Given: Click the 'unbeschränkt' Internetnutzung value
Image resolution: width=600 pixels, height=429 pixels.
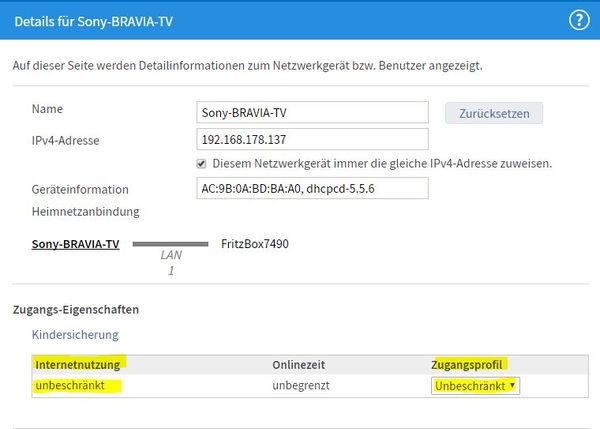Looking at the screenshot, I should tap(70, 385).
